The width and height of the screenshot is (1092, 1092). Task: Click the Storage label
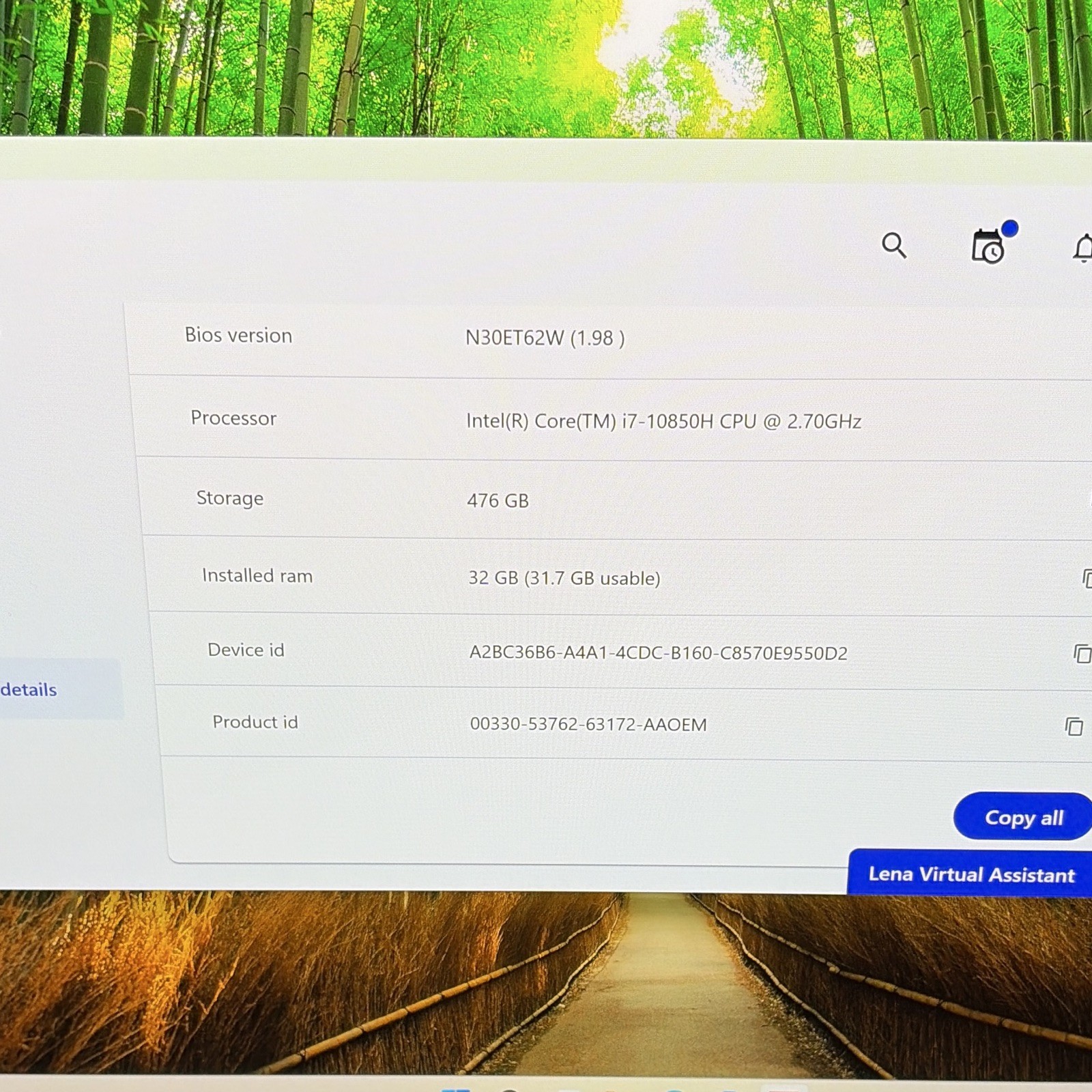230,498
